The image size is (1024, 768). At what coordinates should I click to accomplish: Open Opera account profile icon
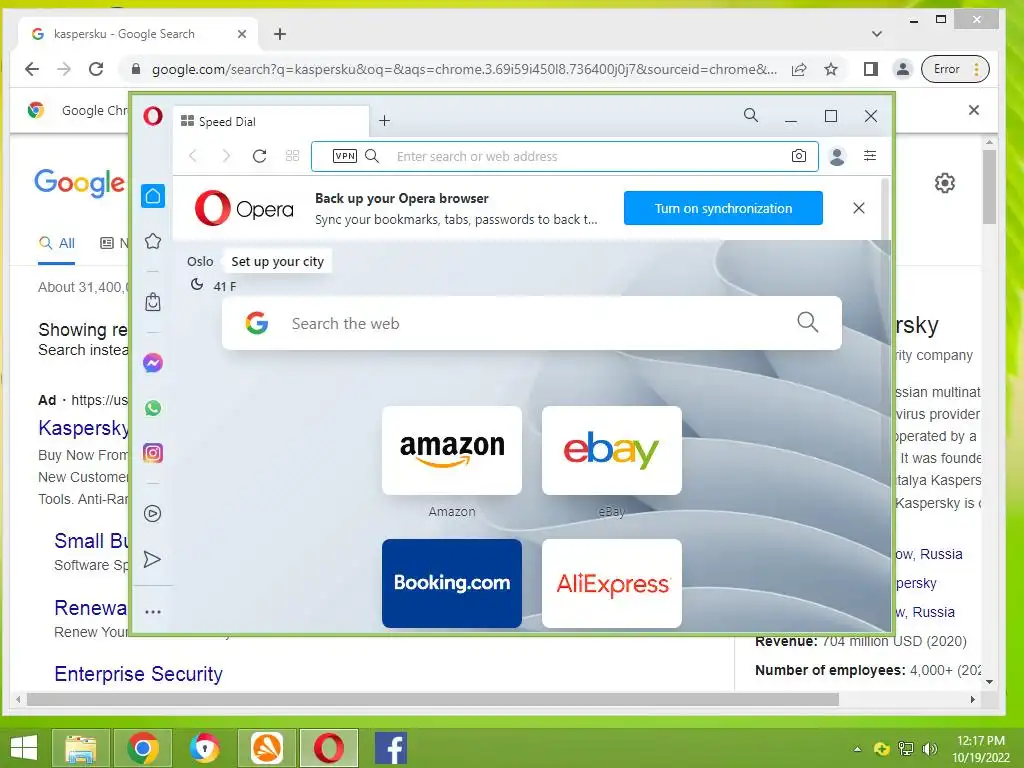[837, 156]
